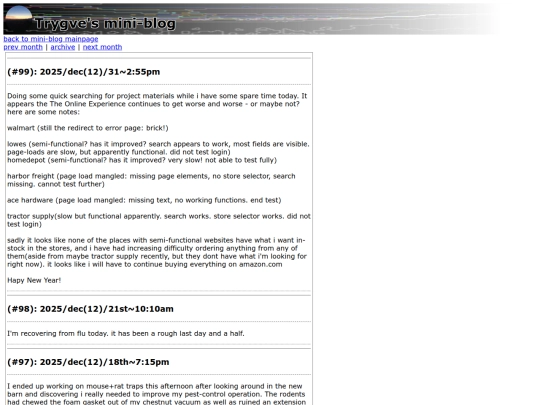The image size is (540, 405).
Task: Click the tractor supply slow but functional note
Action: pyautogui.click(x=159, y=220)
